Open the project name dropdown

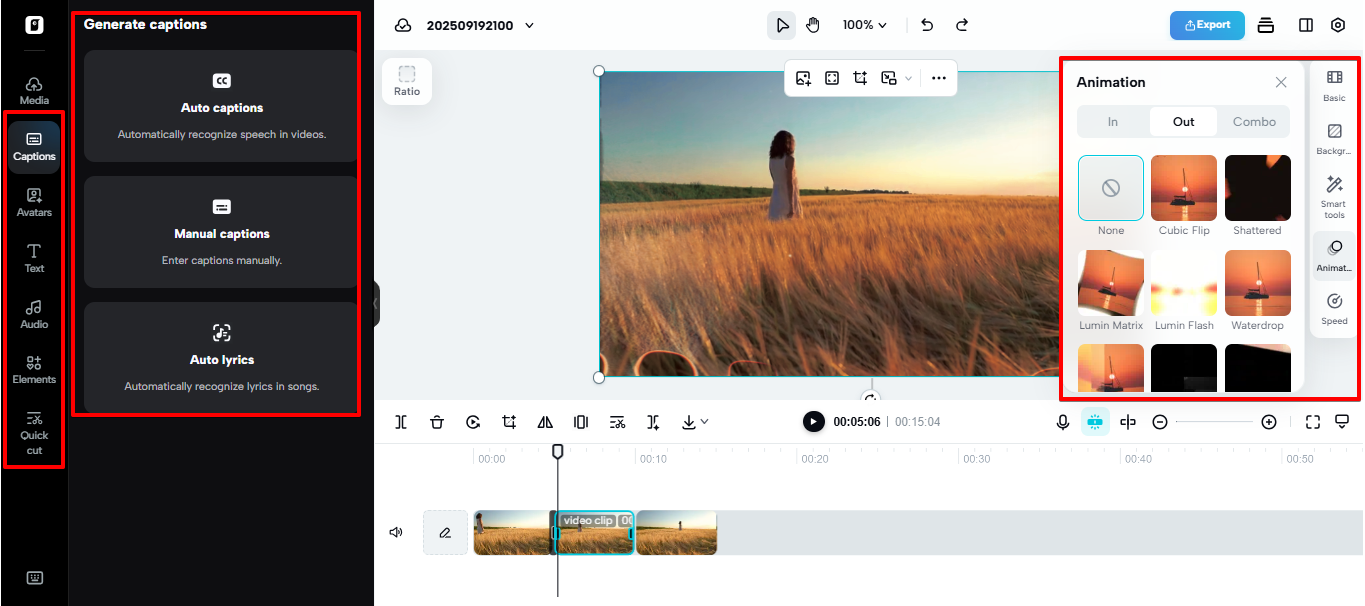point(529,25)
